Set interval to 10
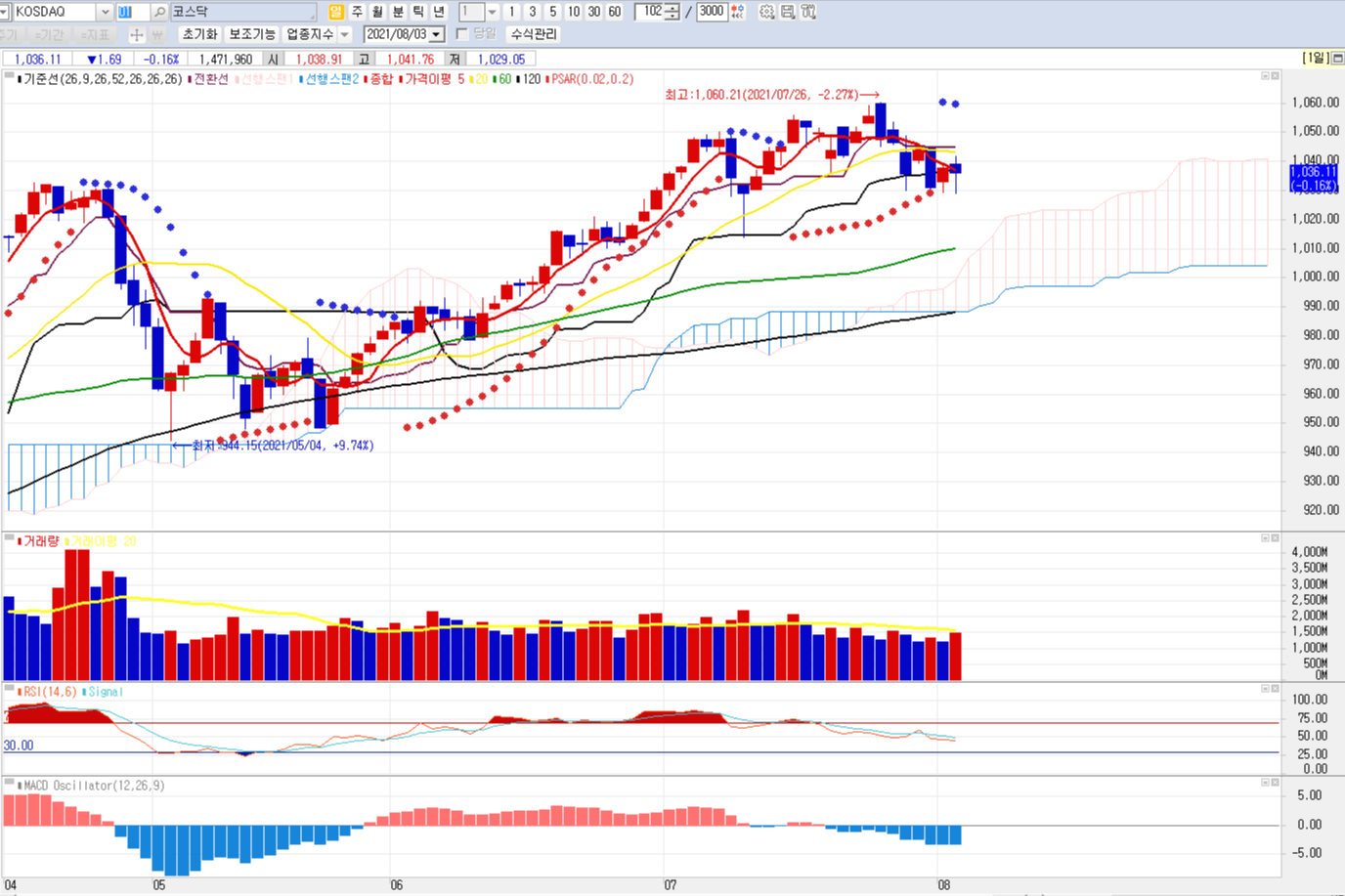Viewport: 1345px width, 896px height. click(x=573, y=12)
